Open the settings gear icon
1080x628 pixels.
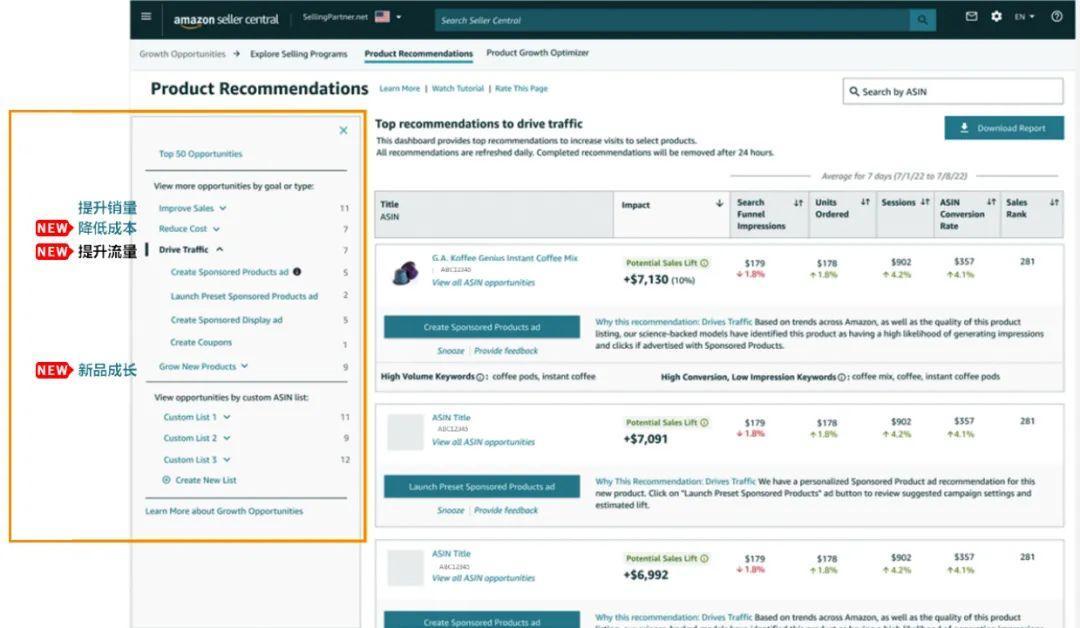click(x=996, y=17)
